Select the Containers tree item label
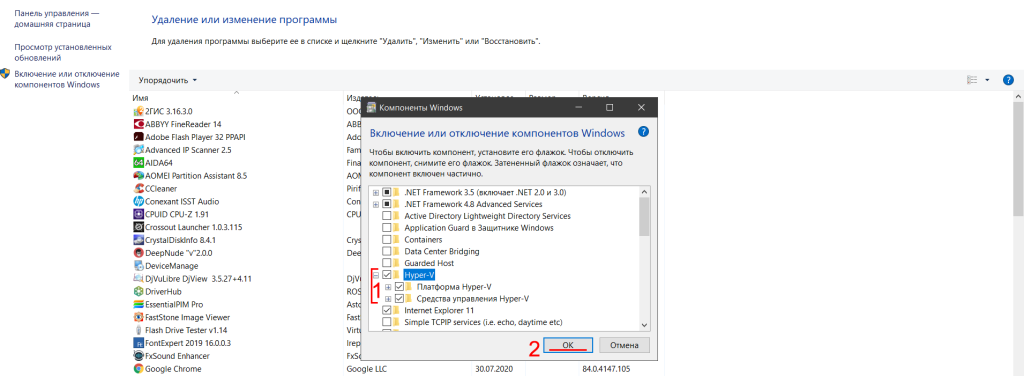 point(423,240)
